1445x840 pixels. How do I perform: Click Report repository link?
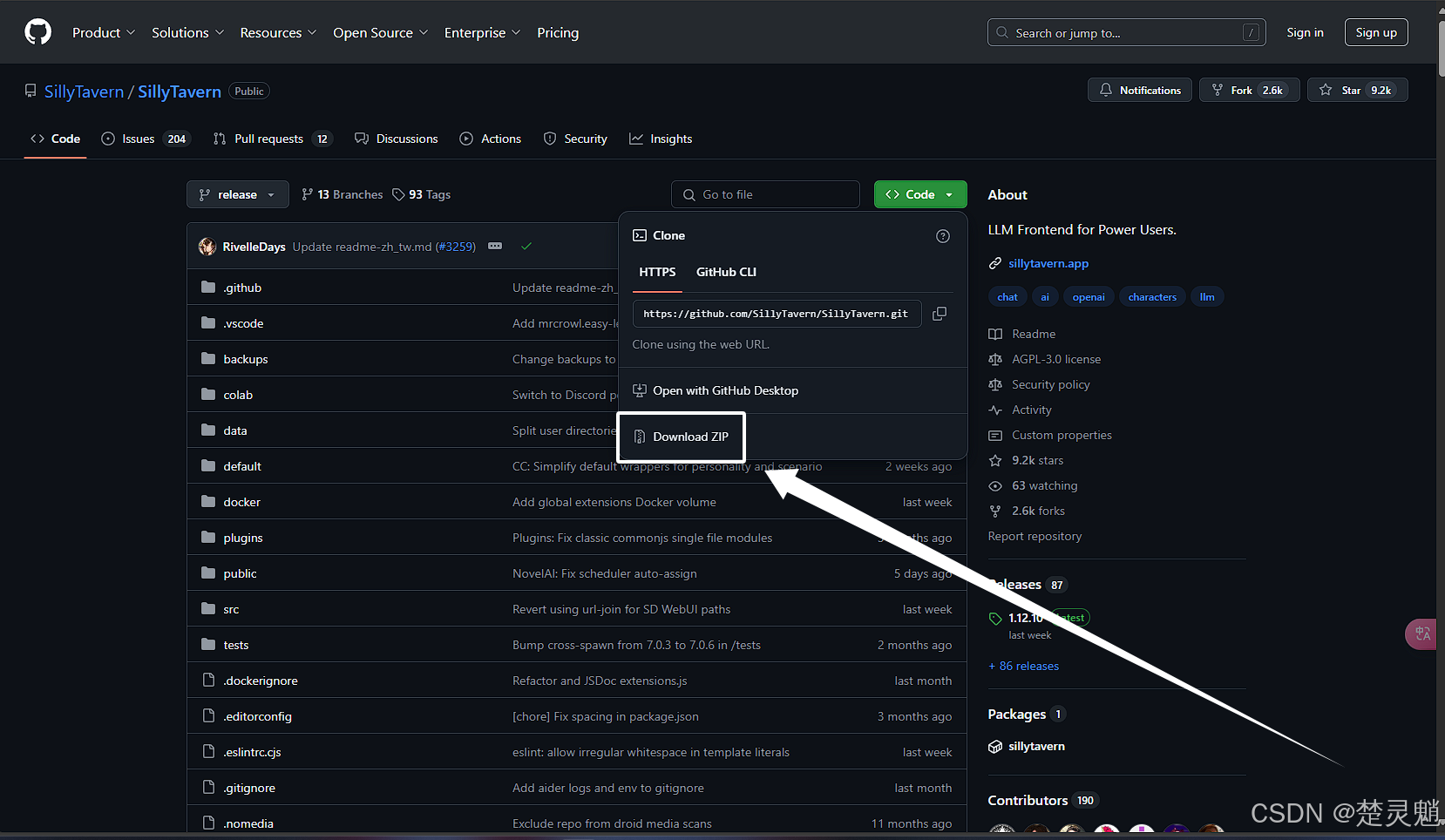pos(1035,536)
